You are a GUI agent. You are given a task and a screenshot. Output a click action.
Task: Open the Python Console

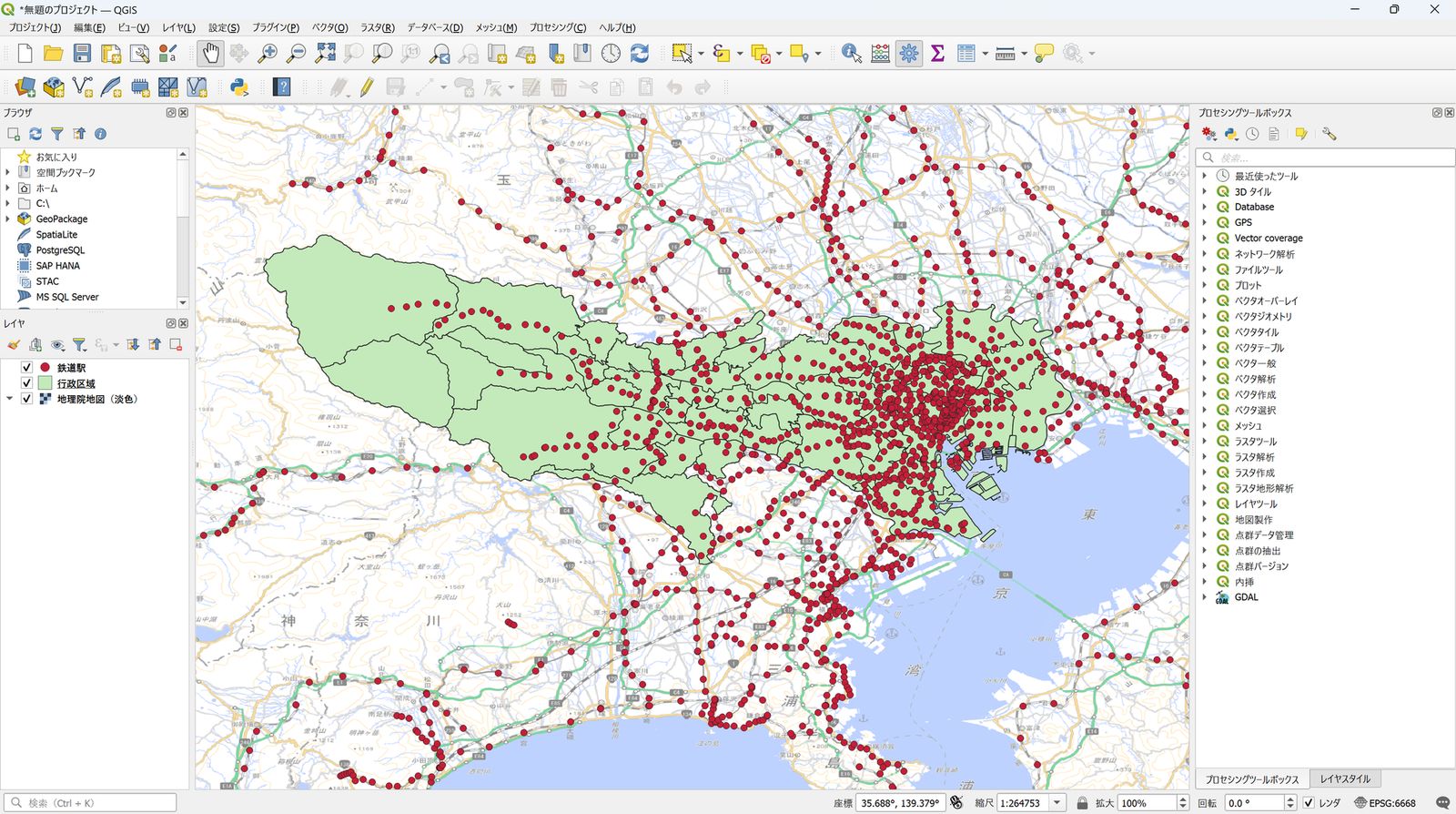click(x=239, y=87)
